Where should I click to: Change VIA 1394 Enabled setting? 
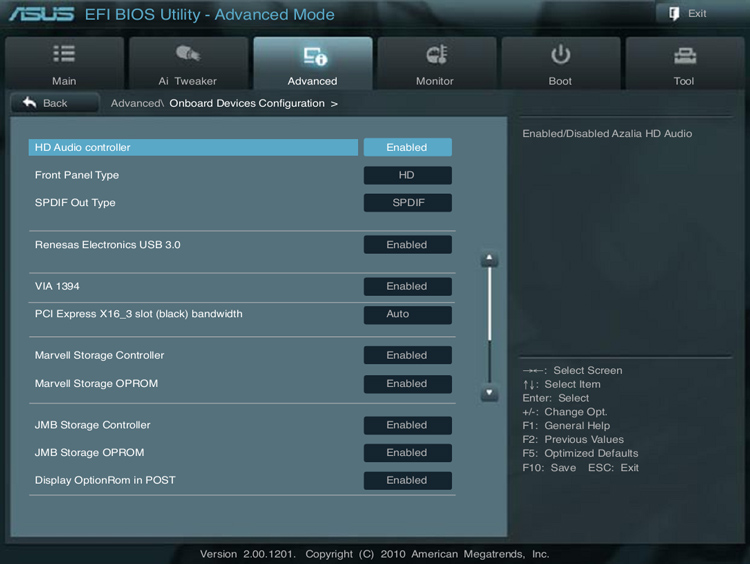coord(408,287)
